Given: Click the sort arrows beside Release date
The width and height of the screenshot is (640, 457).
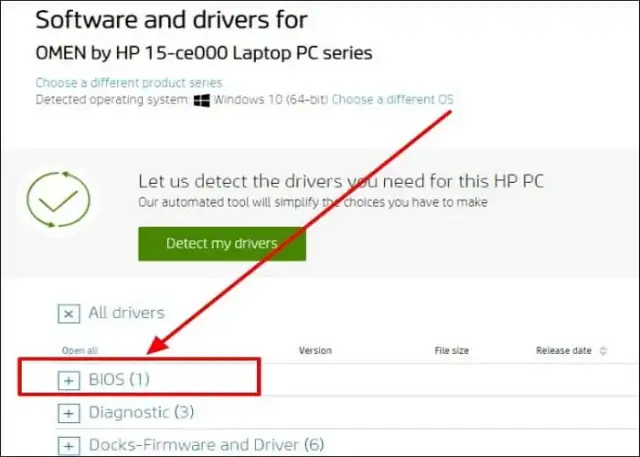Looking at the screenshot, I should click(x=602, y=351).
